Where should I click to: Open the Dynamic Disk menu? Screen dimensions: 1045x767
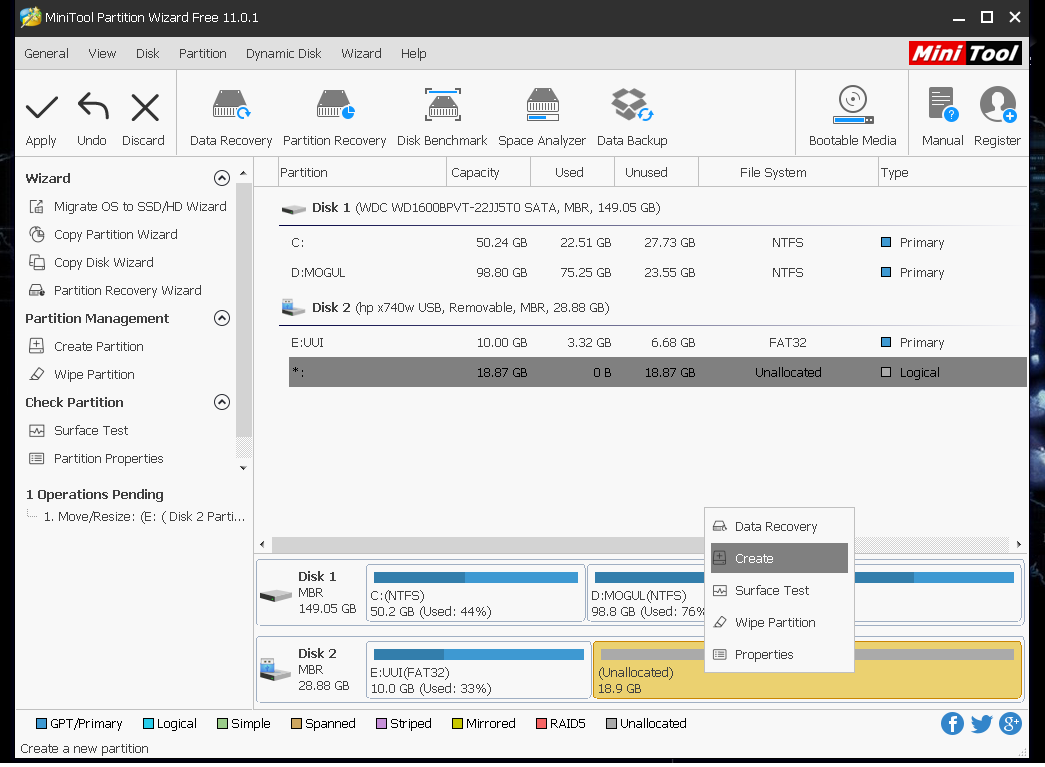[283, 54]
